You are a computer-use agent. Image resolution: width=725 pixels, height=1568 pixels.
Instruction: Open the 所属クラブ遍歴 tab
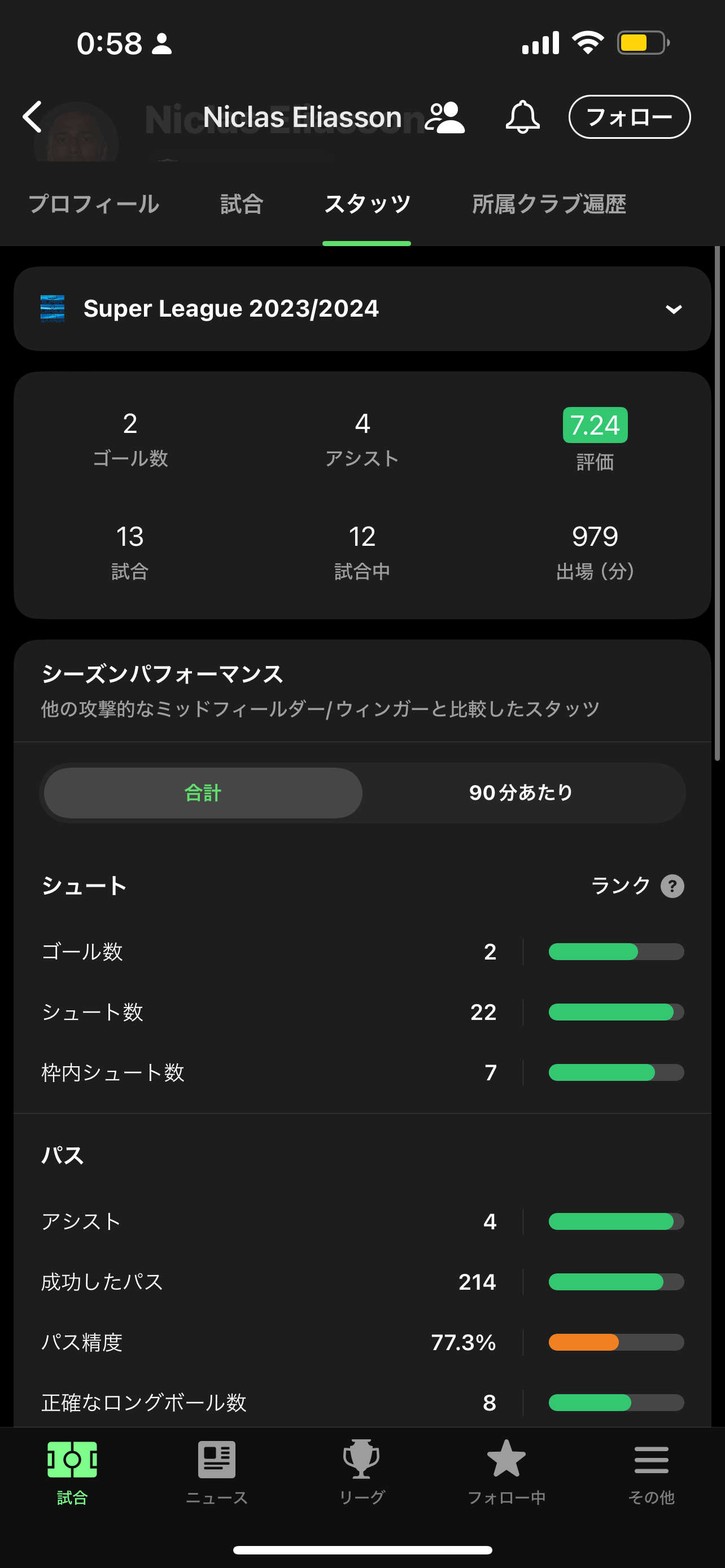pyautogui.click(x=549, y=204)
